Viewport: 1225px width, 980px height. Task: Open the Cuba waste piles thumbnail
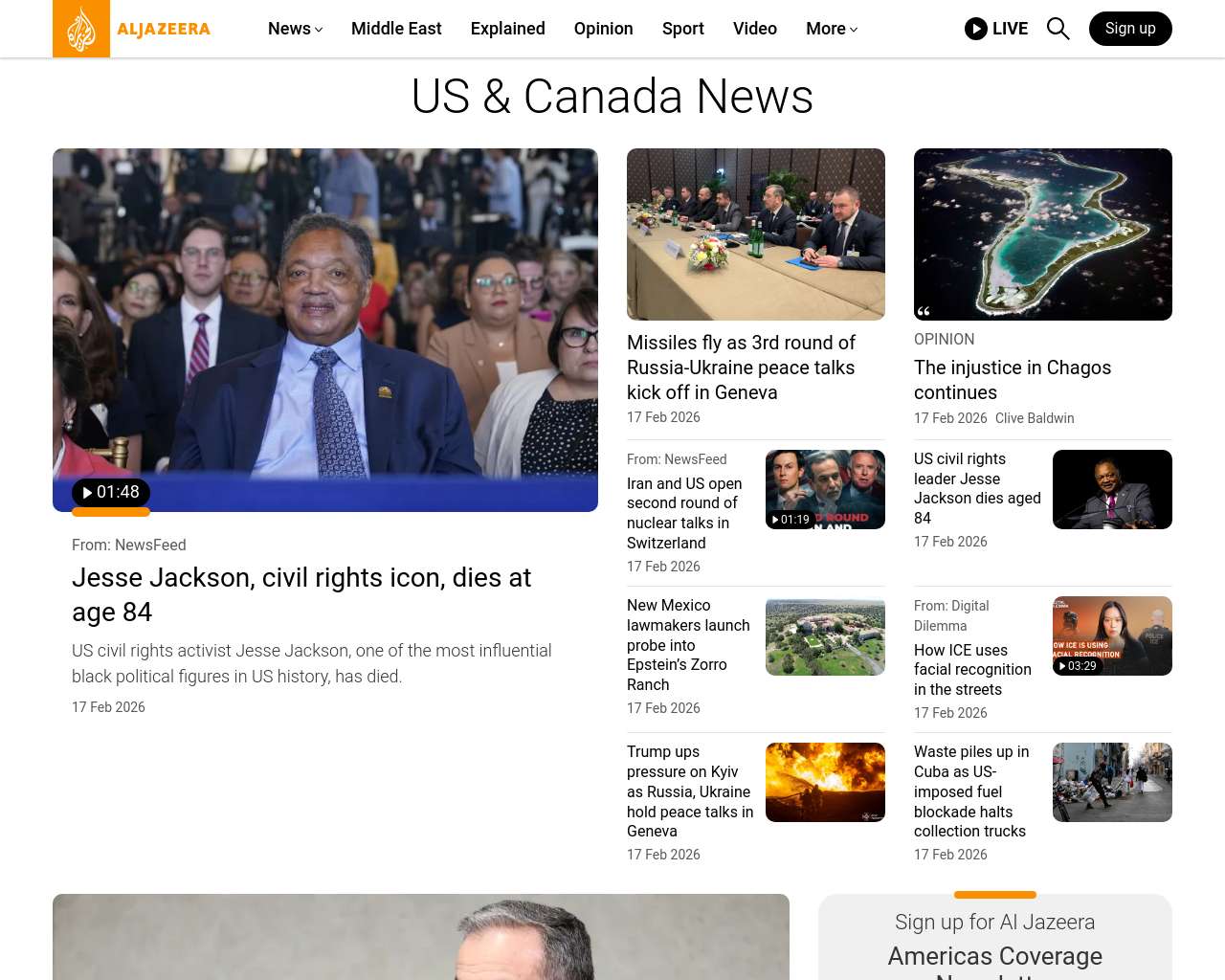pos(1112,782)
